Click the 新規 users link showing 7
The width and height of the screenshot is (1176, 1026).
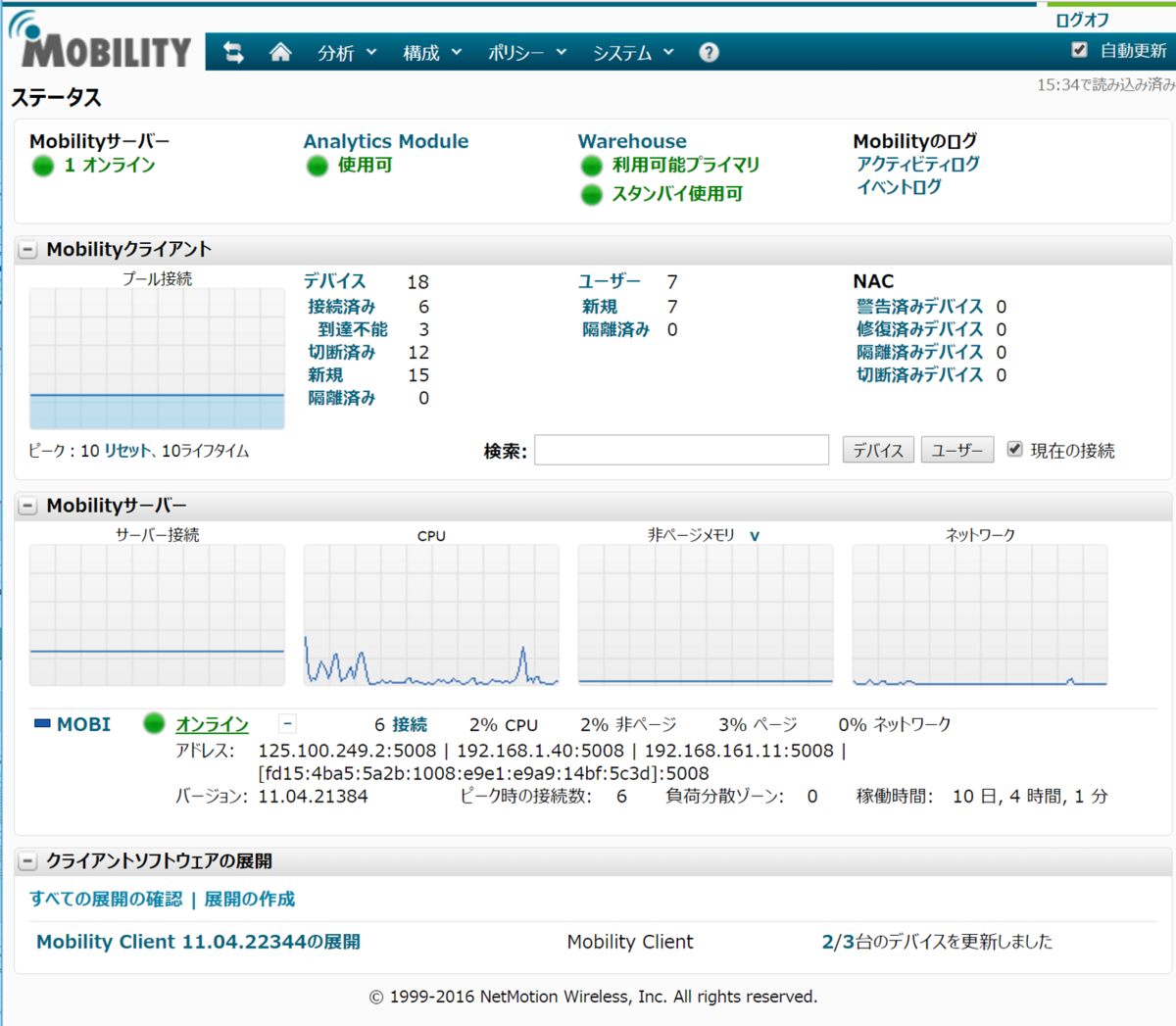(600, 307)
